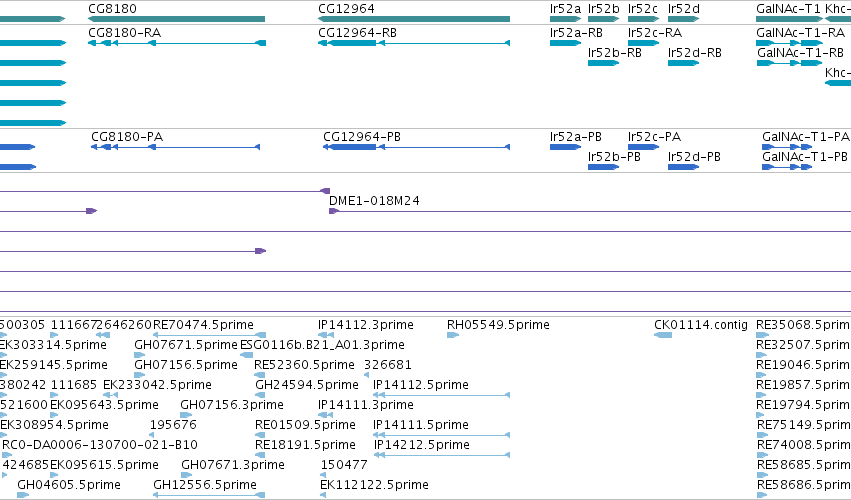Click the Ir52b-PB protein feature
Image resolution: width=851 pixels, height=500 pixels.
pyautogui.click(x=604, y=167)
